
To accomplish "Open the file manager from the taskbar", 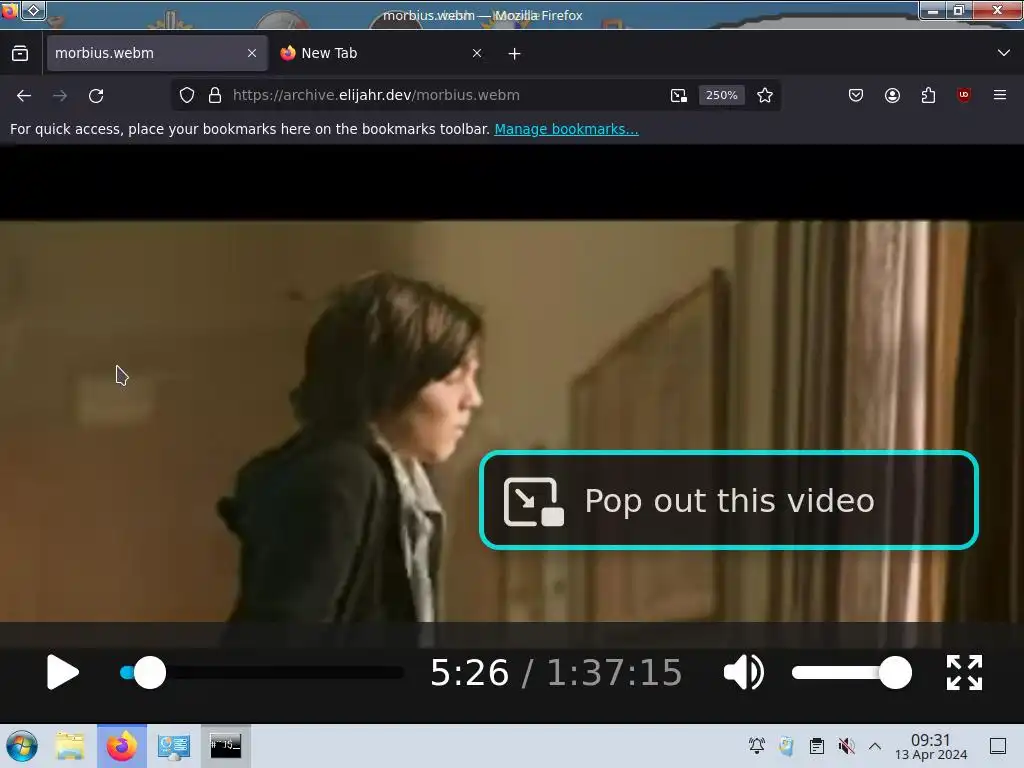I will coord(70,746).
